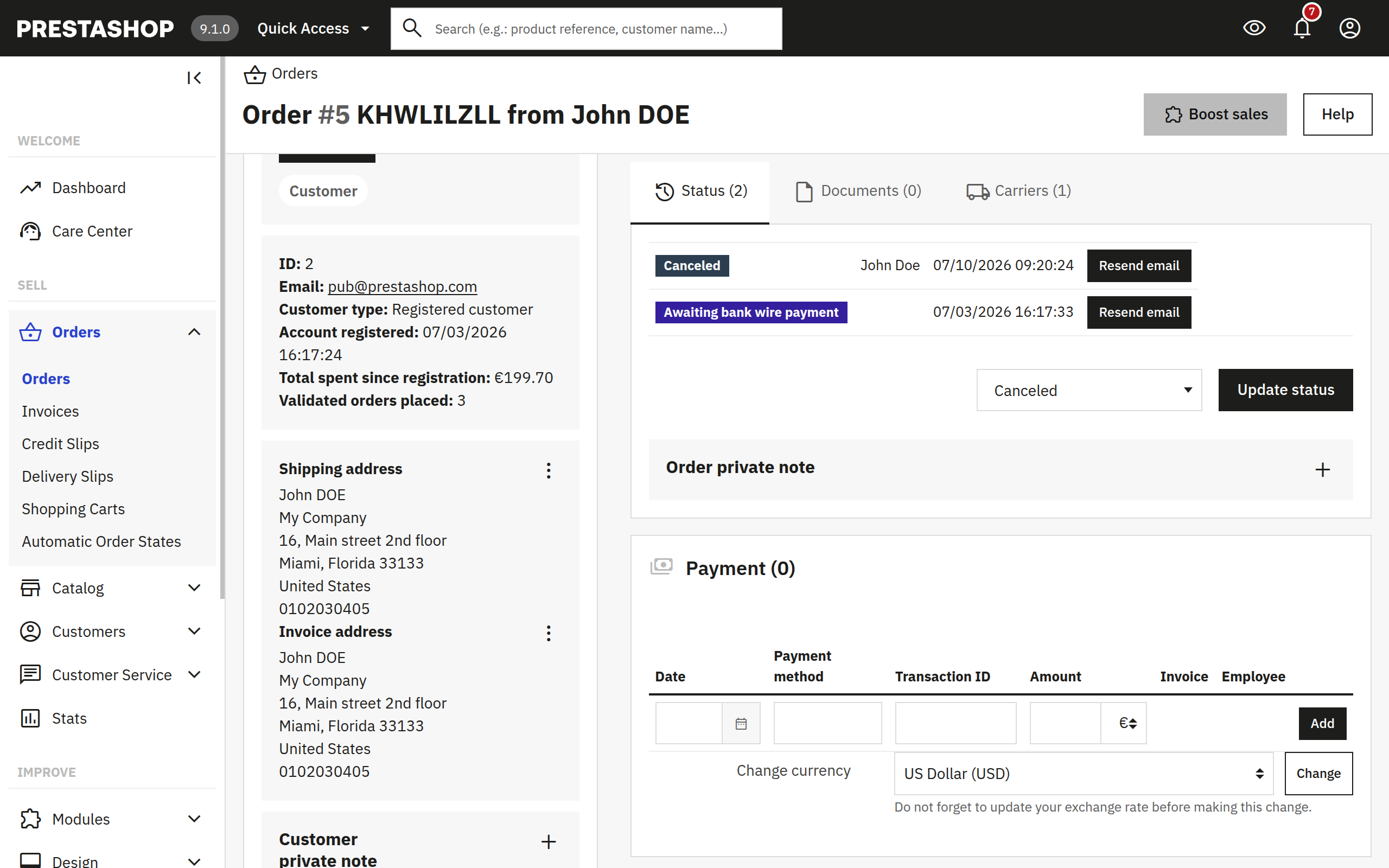Click the Care Center headset icon

(x=30, y=231)
